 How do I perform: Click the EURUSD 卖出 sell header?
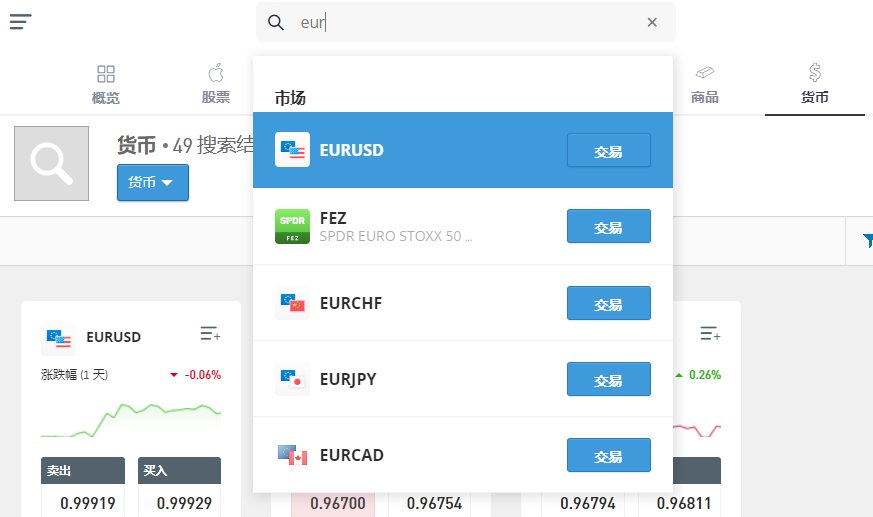click(x=83, y=471)
